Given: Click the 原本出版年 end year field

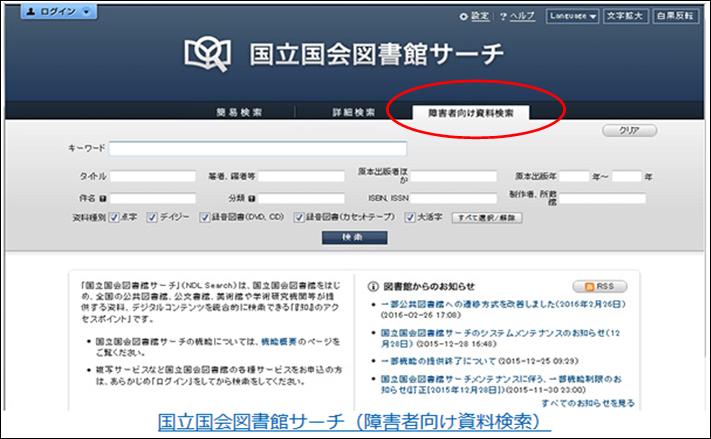Looking at the screenshot, I should tap(627, 176).
